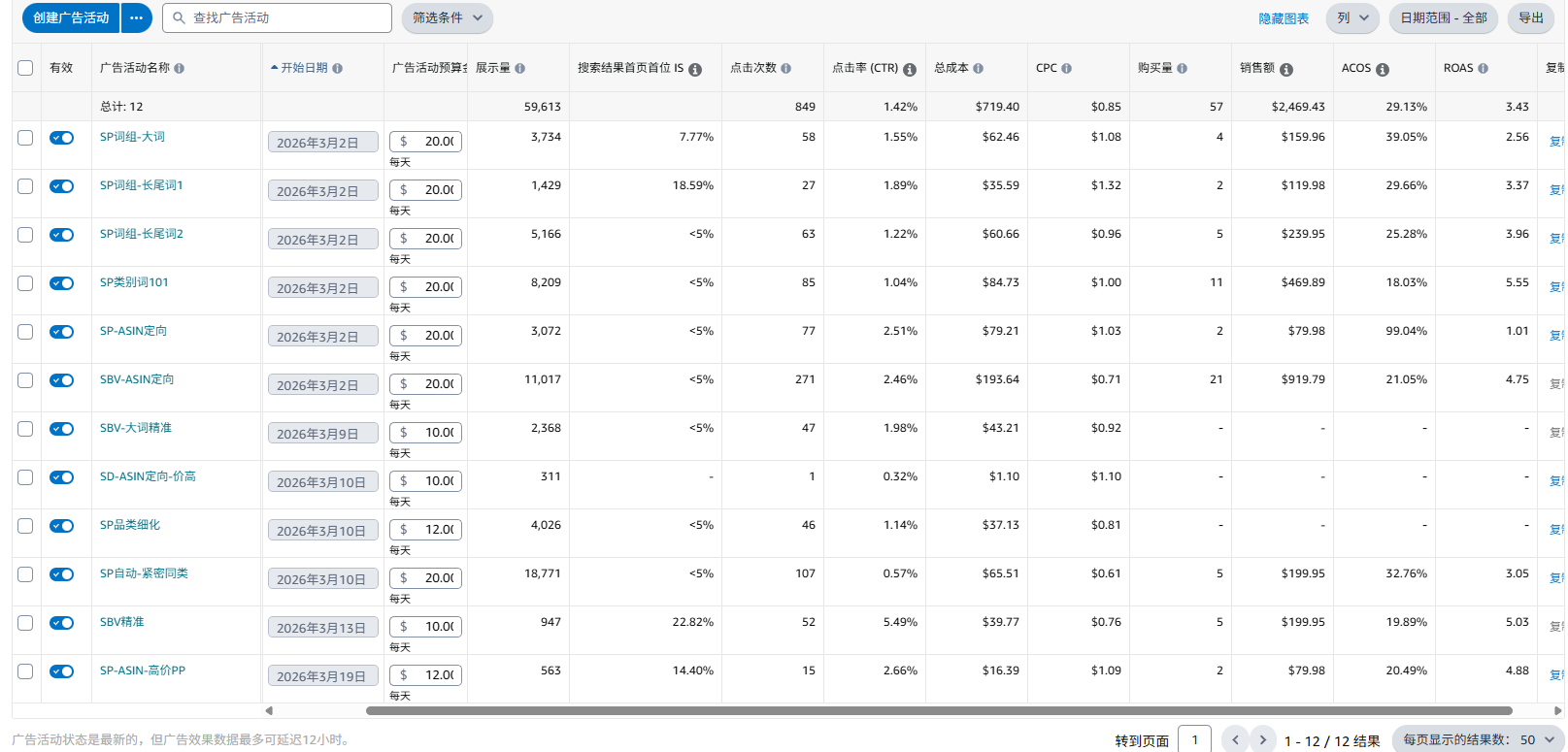Toggle off the SP词组-大词 campaign switch
The height and width of the screenshot is (752, 1568).
62,138
